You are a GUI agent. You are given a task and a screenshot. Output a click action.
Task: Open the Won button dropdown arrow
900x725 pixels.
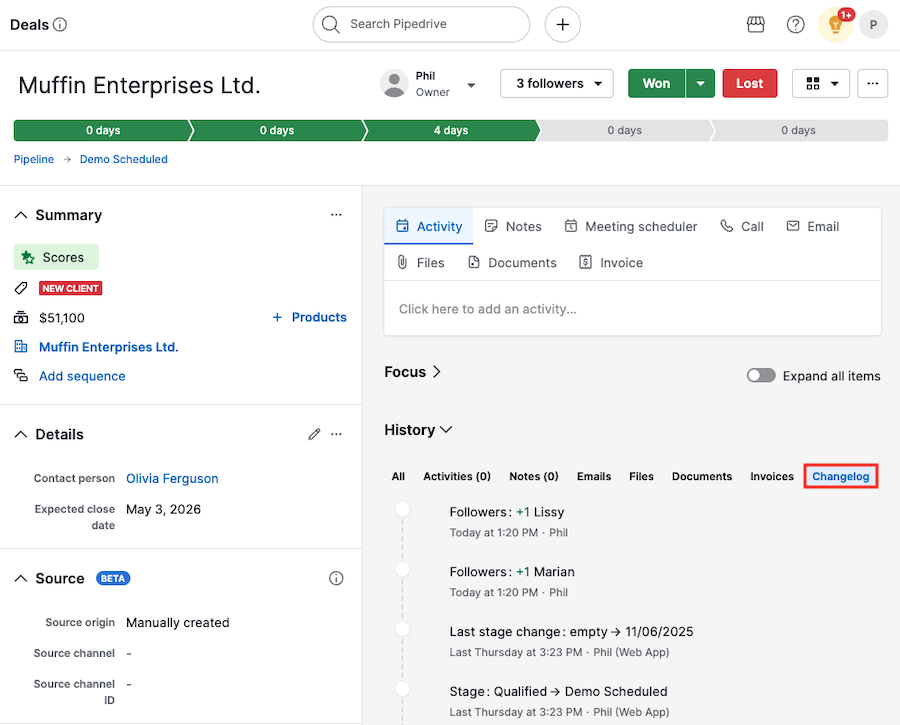[700, 83]
